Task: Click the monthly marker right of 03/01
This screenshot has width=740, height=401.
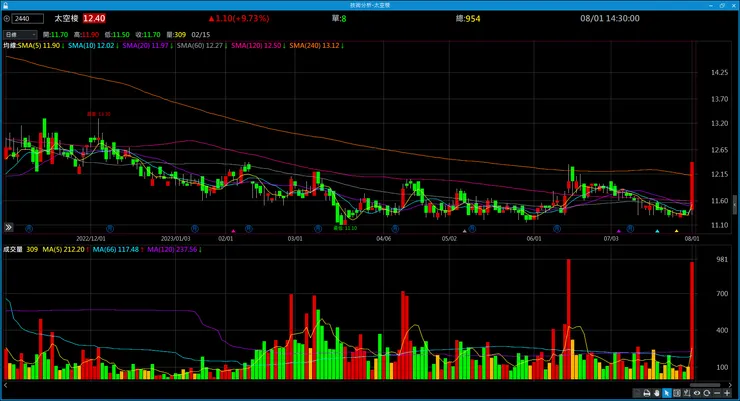Action: (x=318, y=228)
